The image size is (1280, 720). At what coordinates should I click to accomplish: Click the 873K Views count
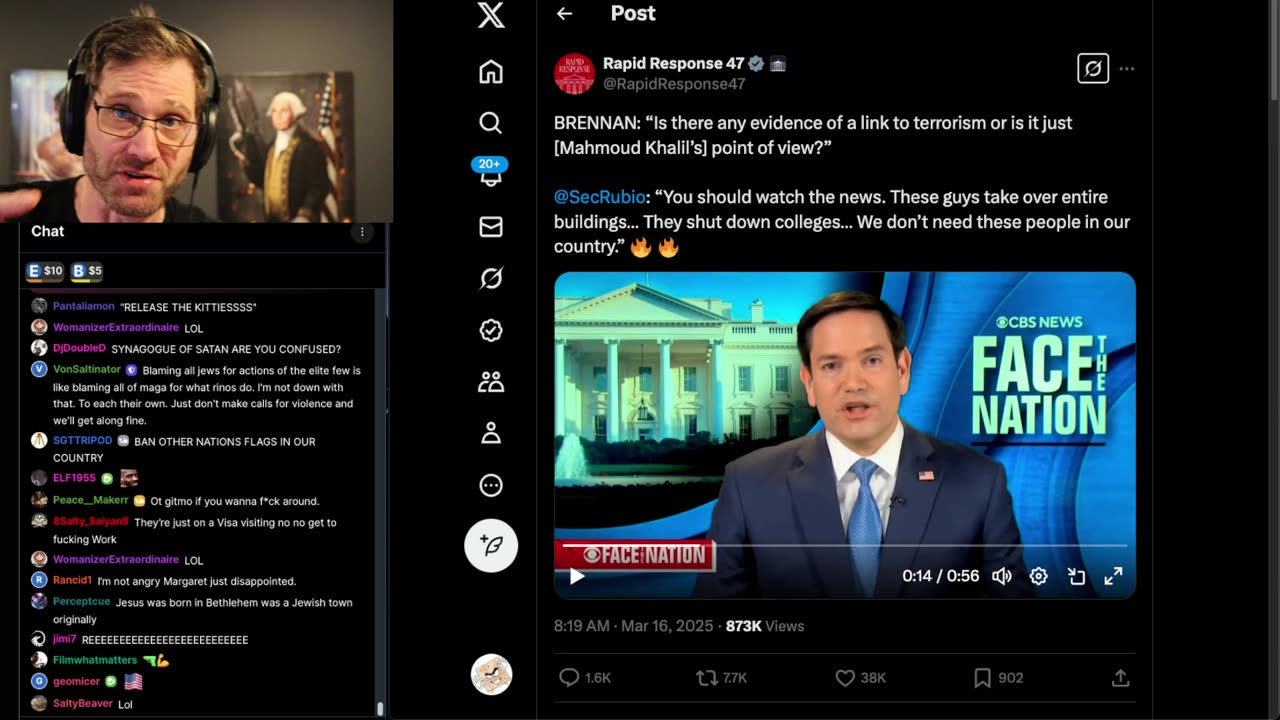(x=765, y=626)
